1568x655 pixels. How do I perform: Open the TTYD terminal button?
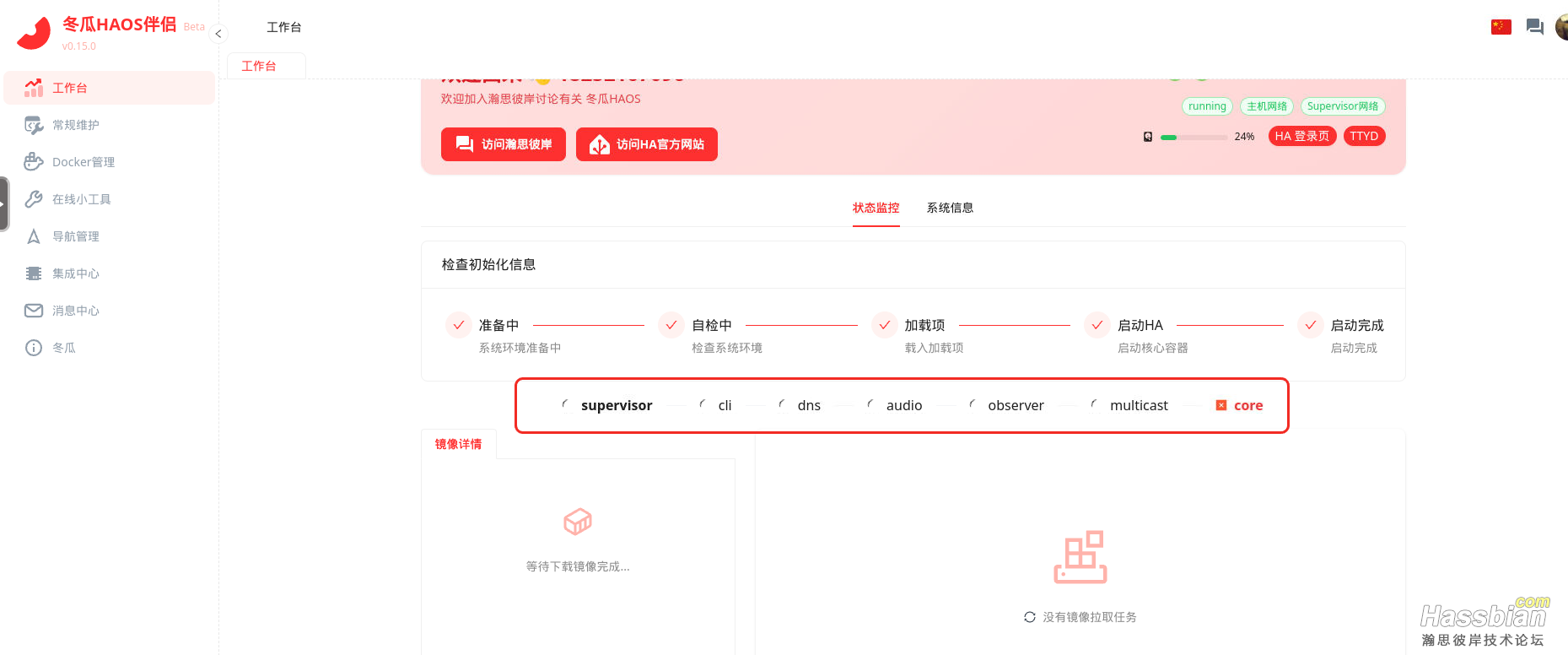click(1364, 136)
